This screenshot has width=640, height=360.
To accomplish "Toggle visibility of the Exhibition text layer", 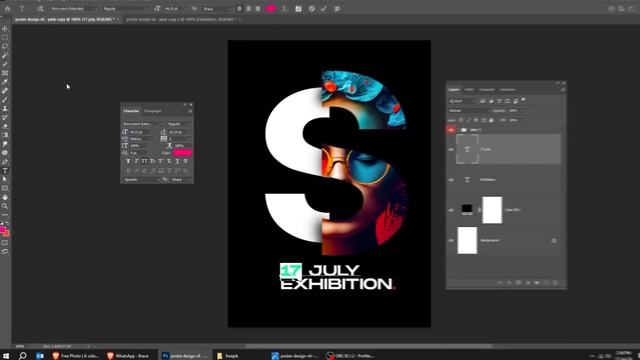I will [x=451, y=180].
